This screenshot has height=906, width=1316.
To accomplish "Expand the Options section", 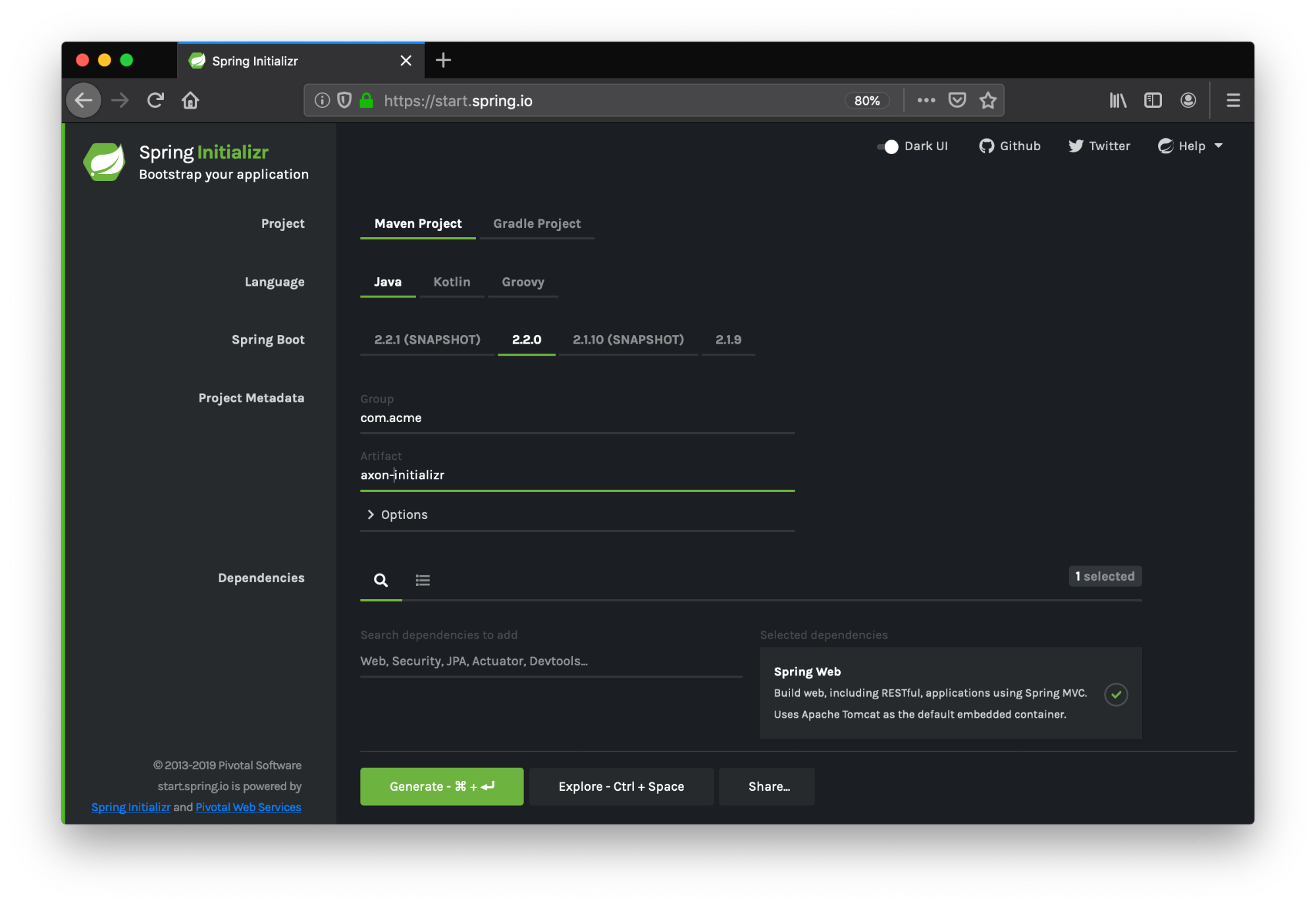I will [577, 515].
